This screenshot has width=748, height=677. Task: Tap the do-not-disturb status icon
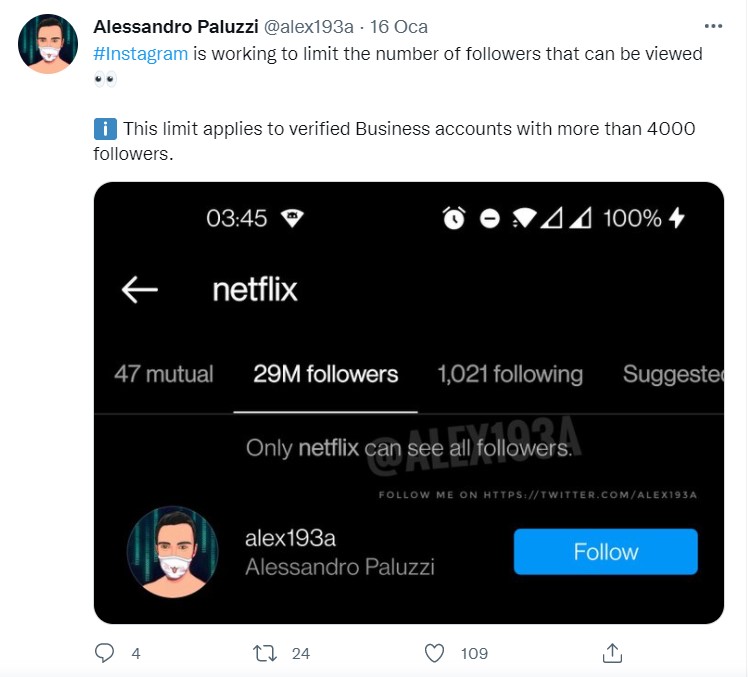pos(489,219)
